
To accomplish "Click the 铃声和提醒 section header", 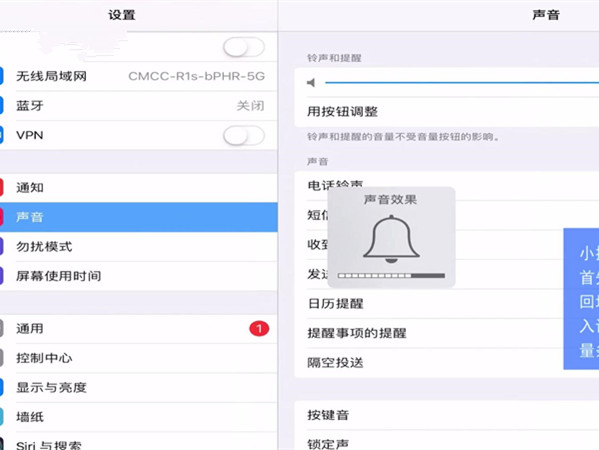I will click(x=334, y=58).
